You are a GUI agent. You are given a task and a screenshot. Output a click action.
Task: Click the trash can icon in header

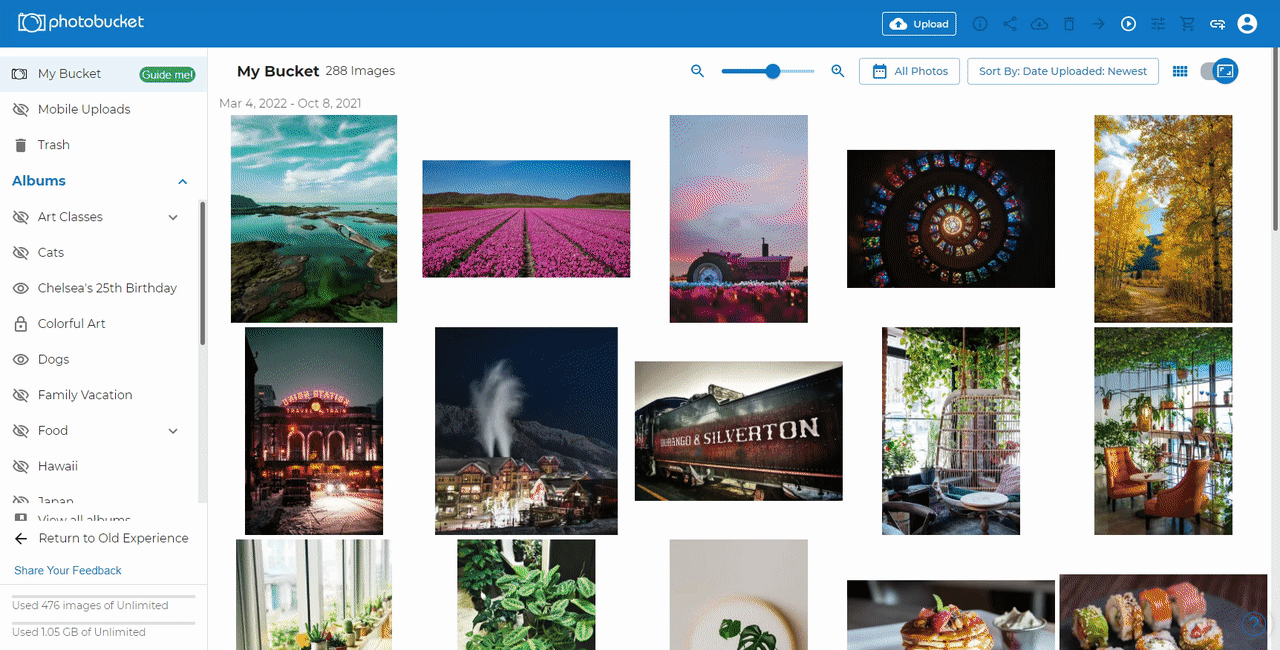click(1069, 24)
